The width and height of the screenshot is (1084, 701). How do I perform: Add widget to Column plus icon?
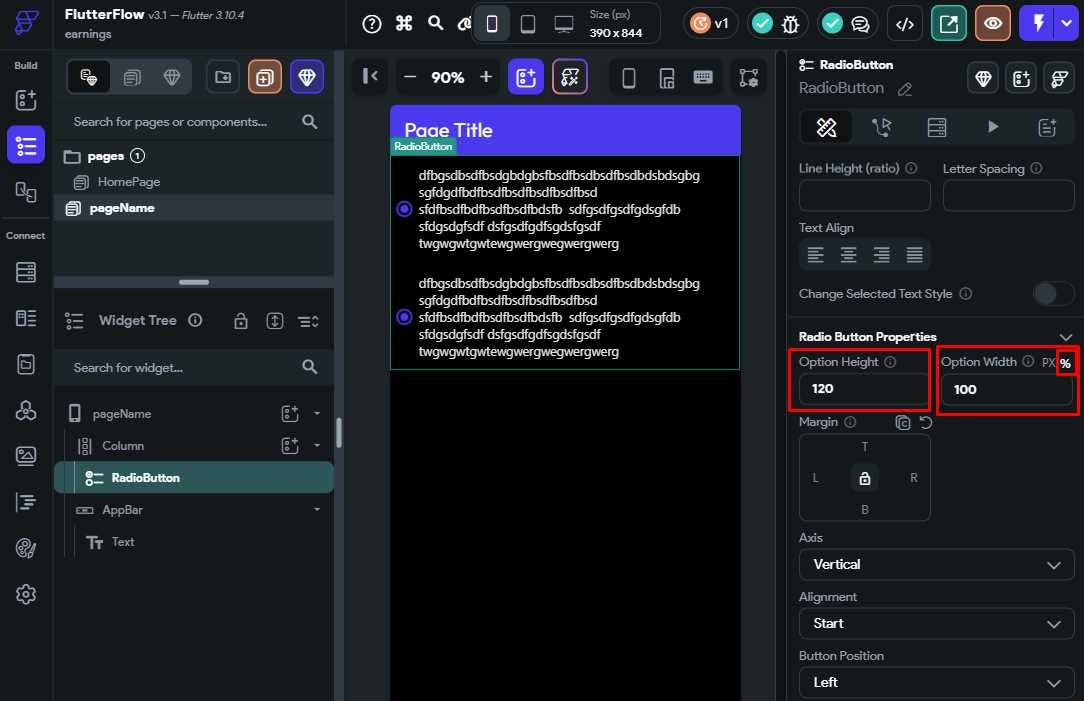pyautogui.click(x=290, y=445)
